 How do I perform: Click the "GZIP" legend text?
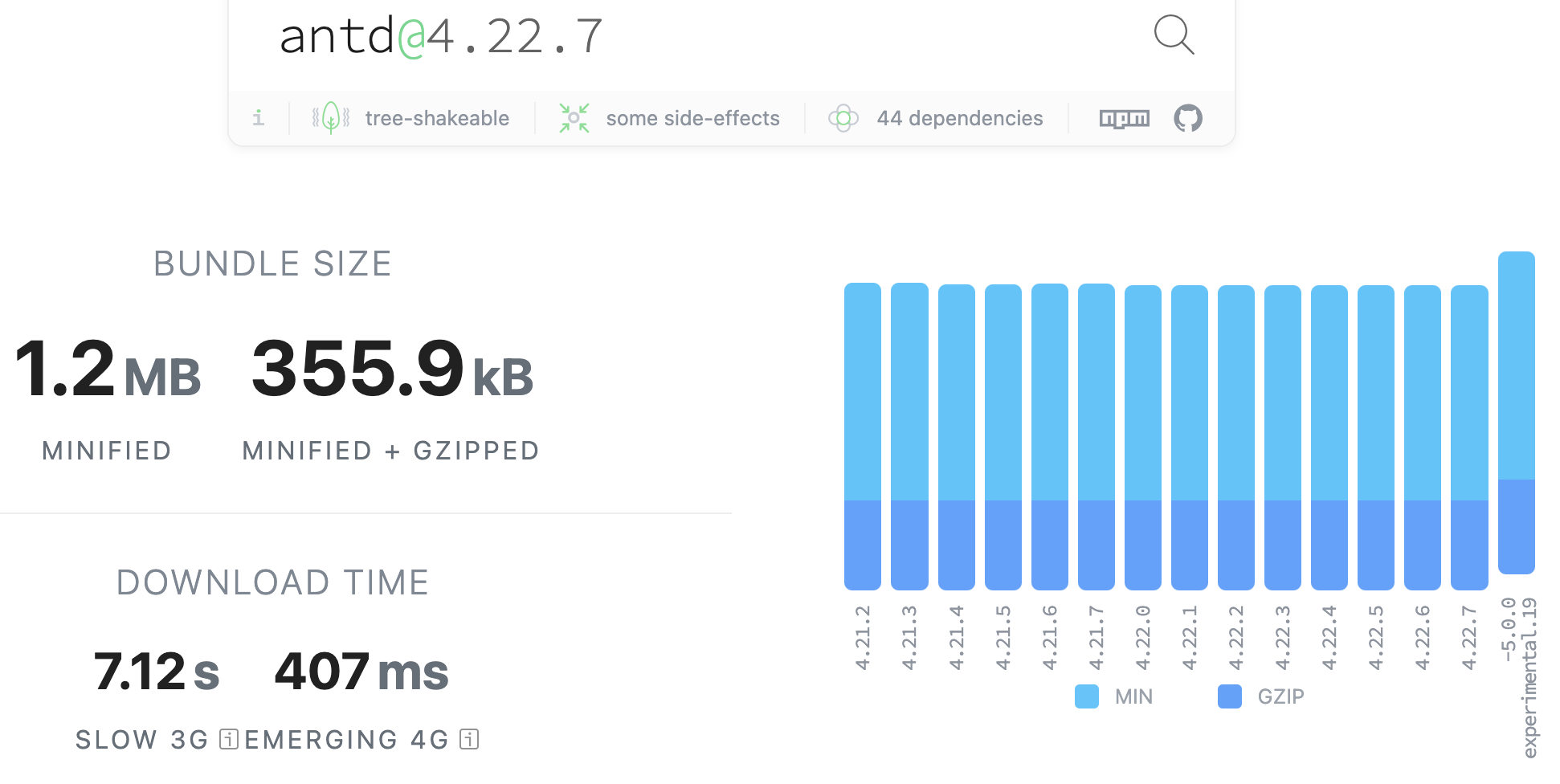pos(1281,696)
